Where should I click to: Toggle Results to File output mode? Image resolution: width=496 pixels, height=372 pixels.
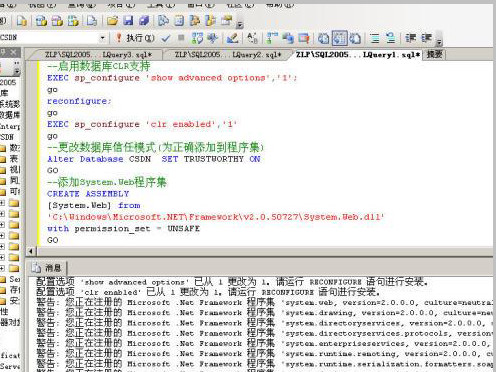click(x=355, y=38)
